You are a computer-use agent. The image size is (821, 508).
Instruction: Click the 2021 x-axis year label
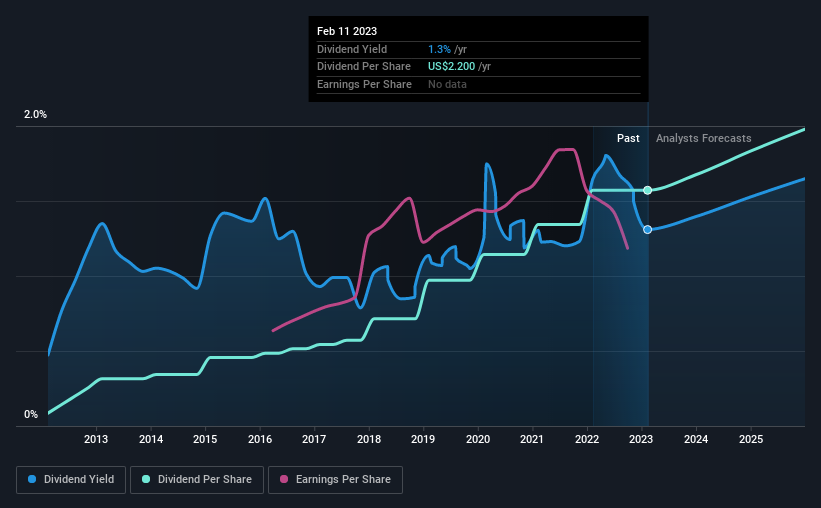click(532, 439)
